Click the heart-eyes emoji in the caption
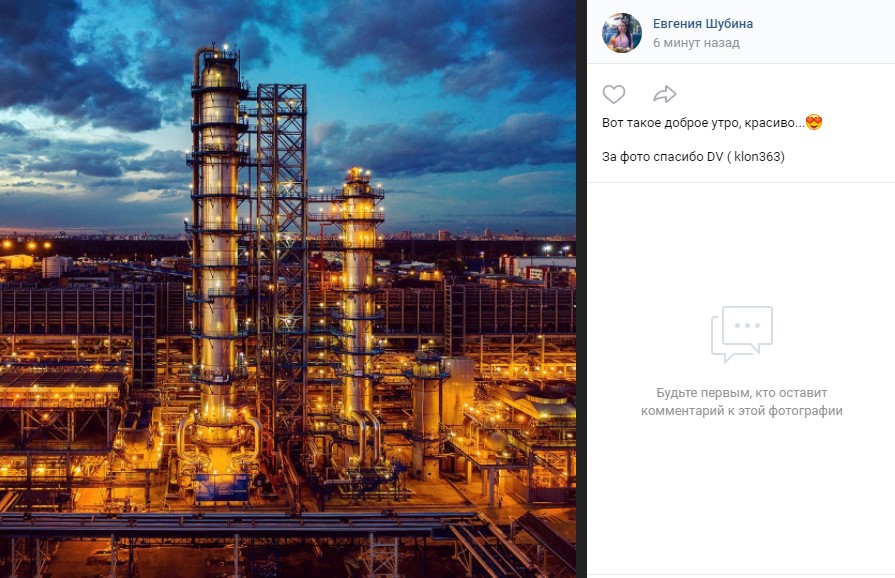 click(813, 123)
